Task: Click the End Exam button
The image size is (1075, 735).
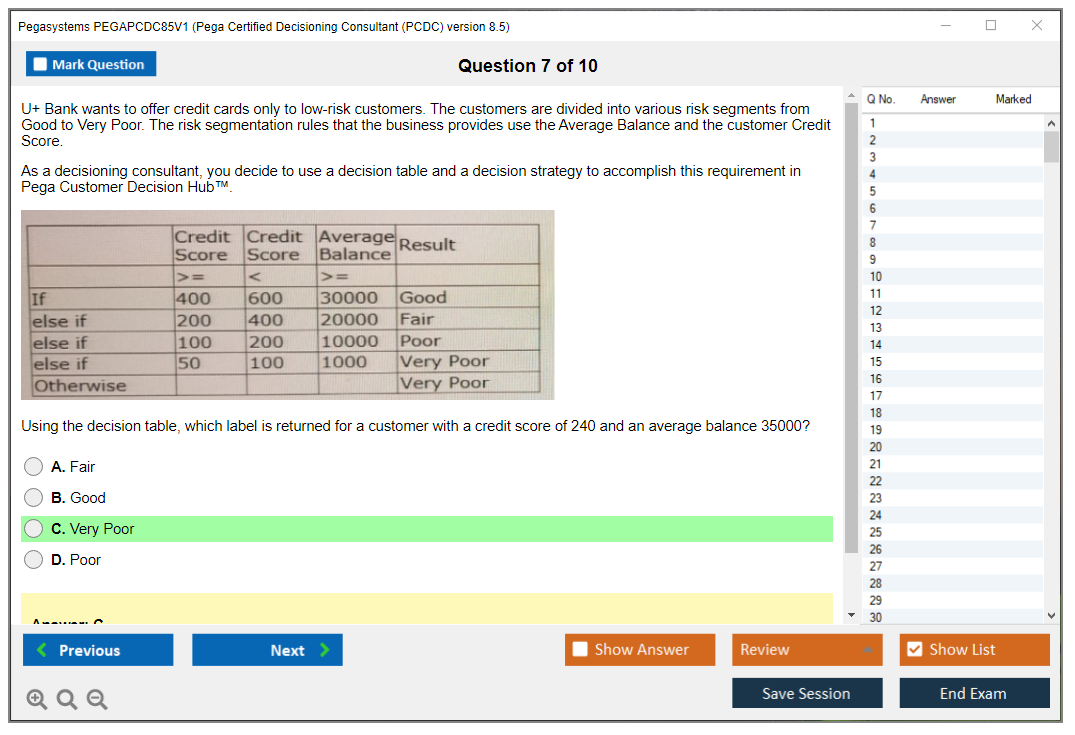Action: (x=974, y=693)
